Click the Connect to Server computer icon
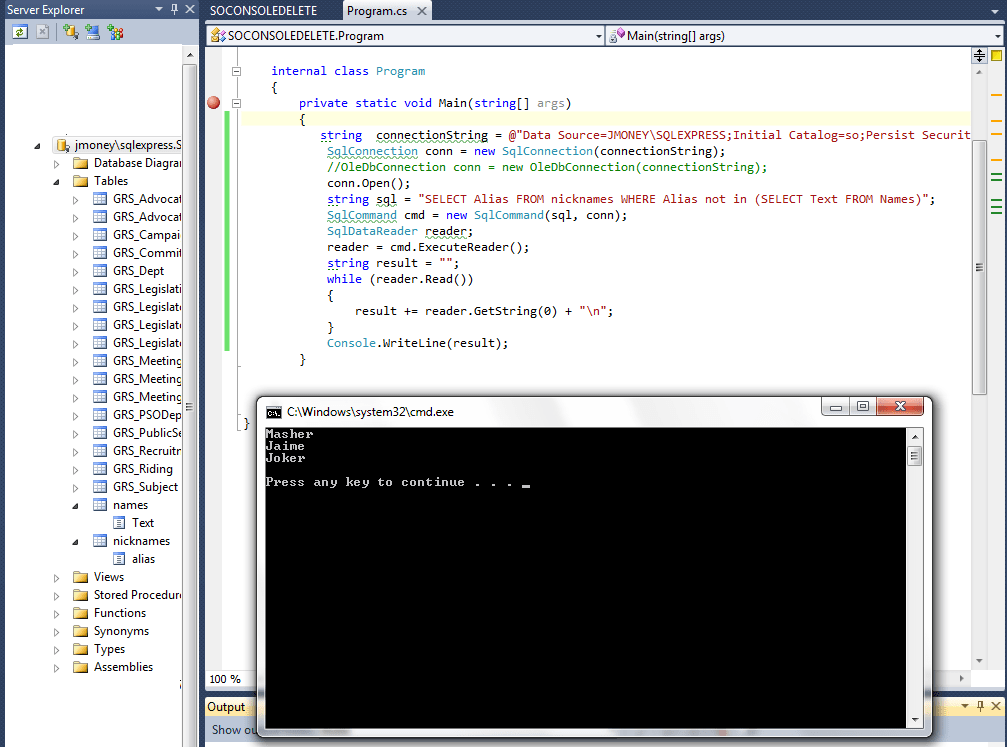1007x747 pixels. point(92,31)
